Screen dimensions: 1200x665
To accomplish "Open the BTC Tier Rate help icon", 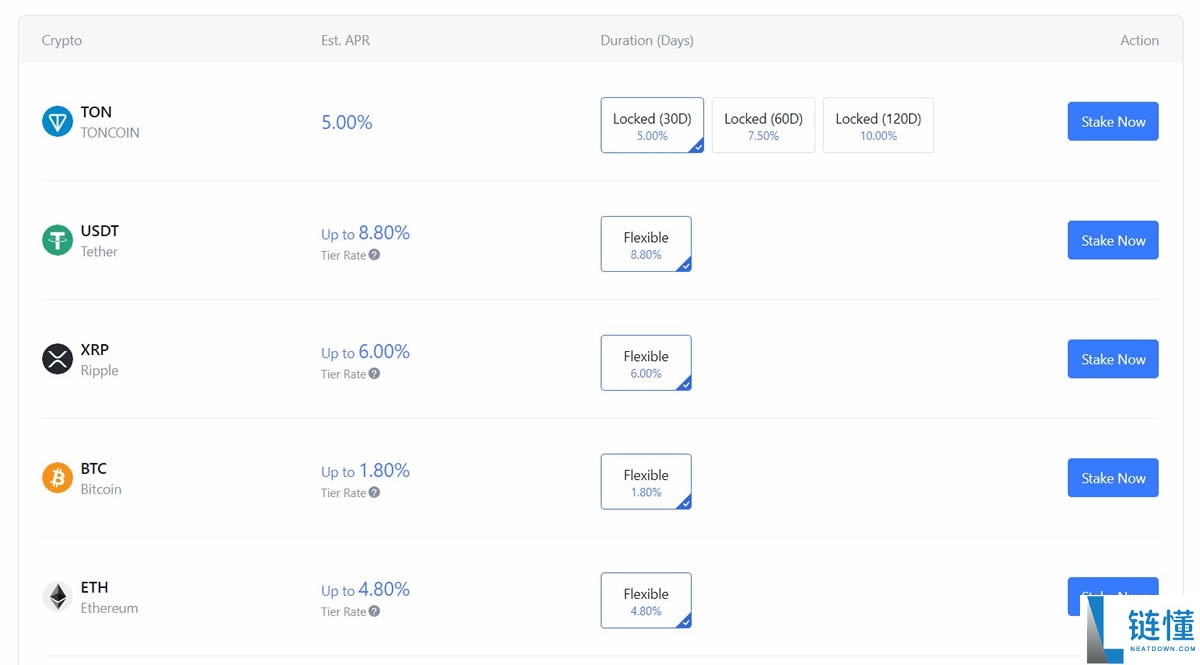I will click(x=374, y=493).
